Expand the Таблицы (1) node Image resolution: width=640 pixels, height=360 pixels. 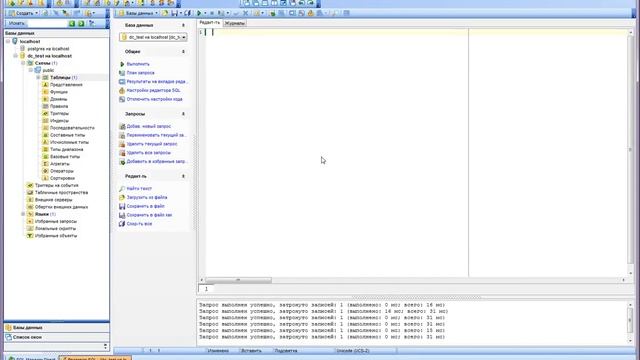pos(38,78)
